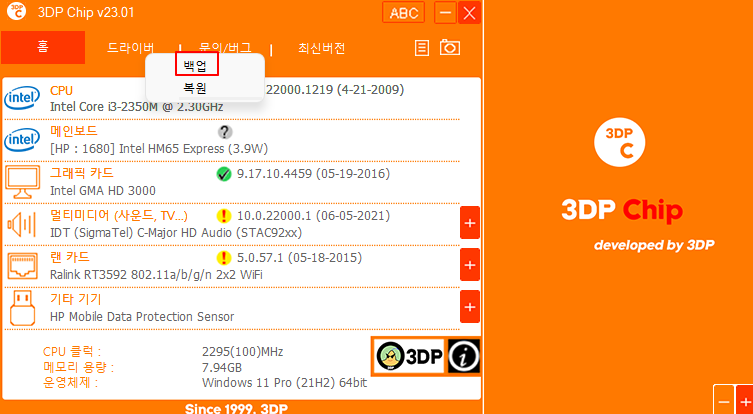Switch to the 홈 tab
753x414 pixels.
[43, 48]
